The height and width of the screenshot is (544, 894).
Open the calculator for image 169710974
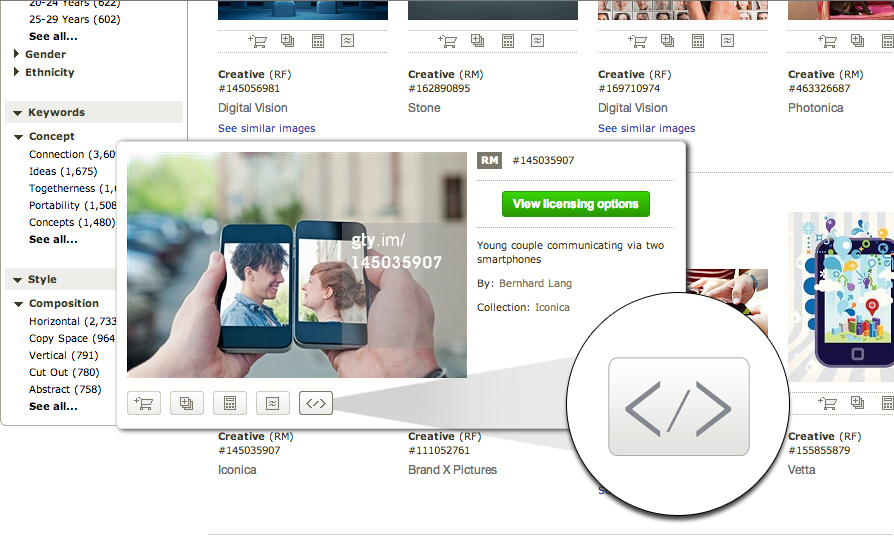point(698,41)
